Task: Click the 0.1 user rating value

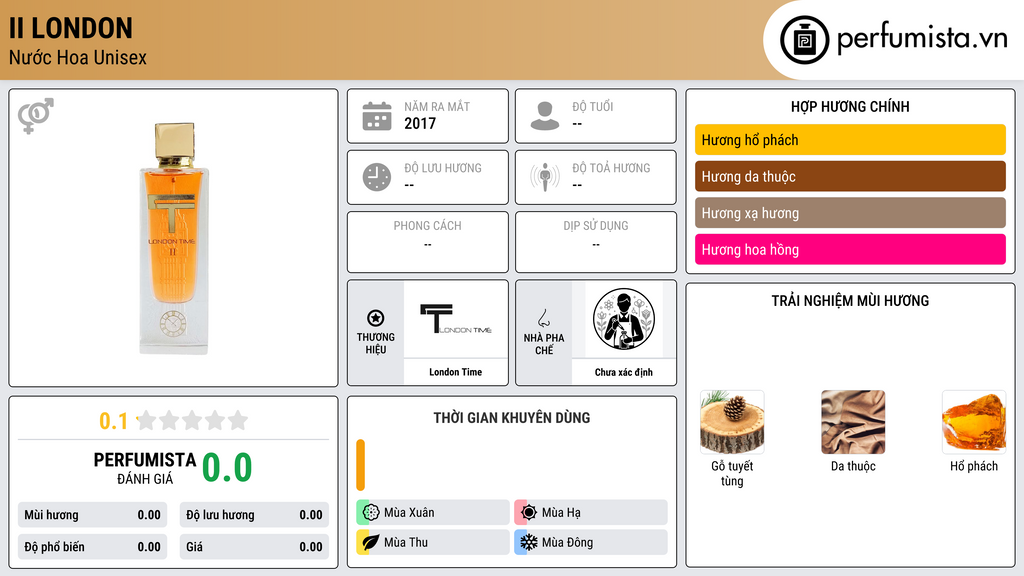Action: (114, 421)
